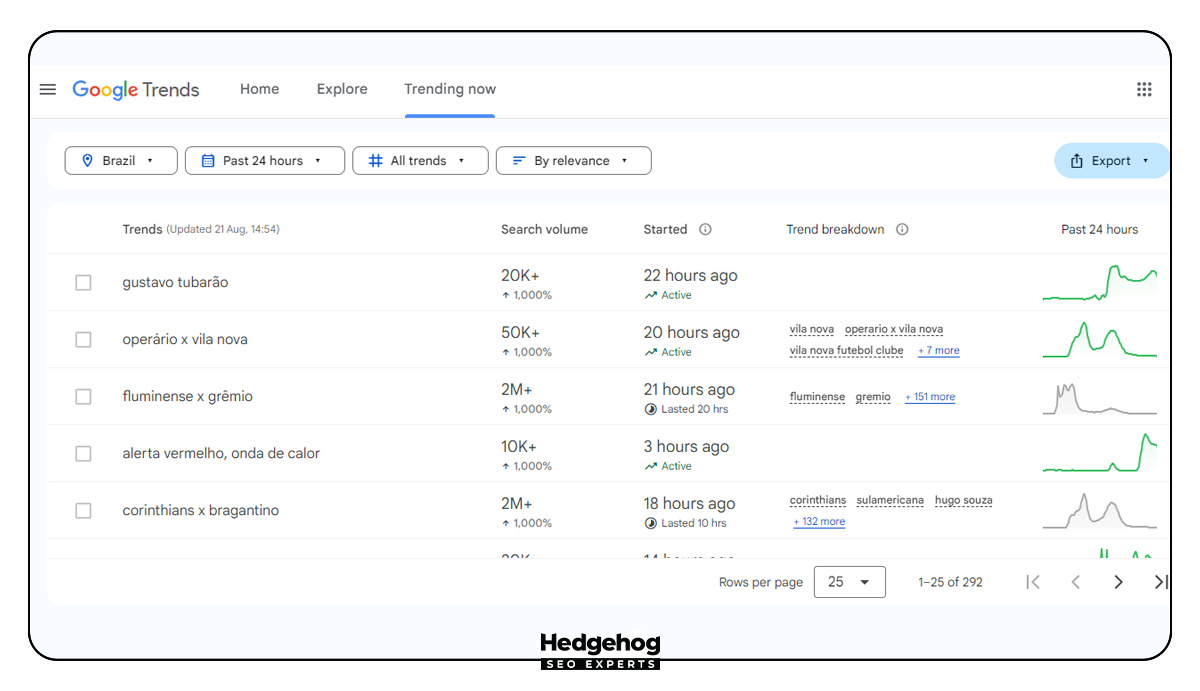Open the +7 more breakdown link
Image resolution: width=1200 pixels, height=691 pixels.
(939, 351)
